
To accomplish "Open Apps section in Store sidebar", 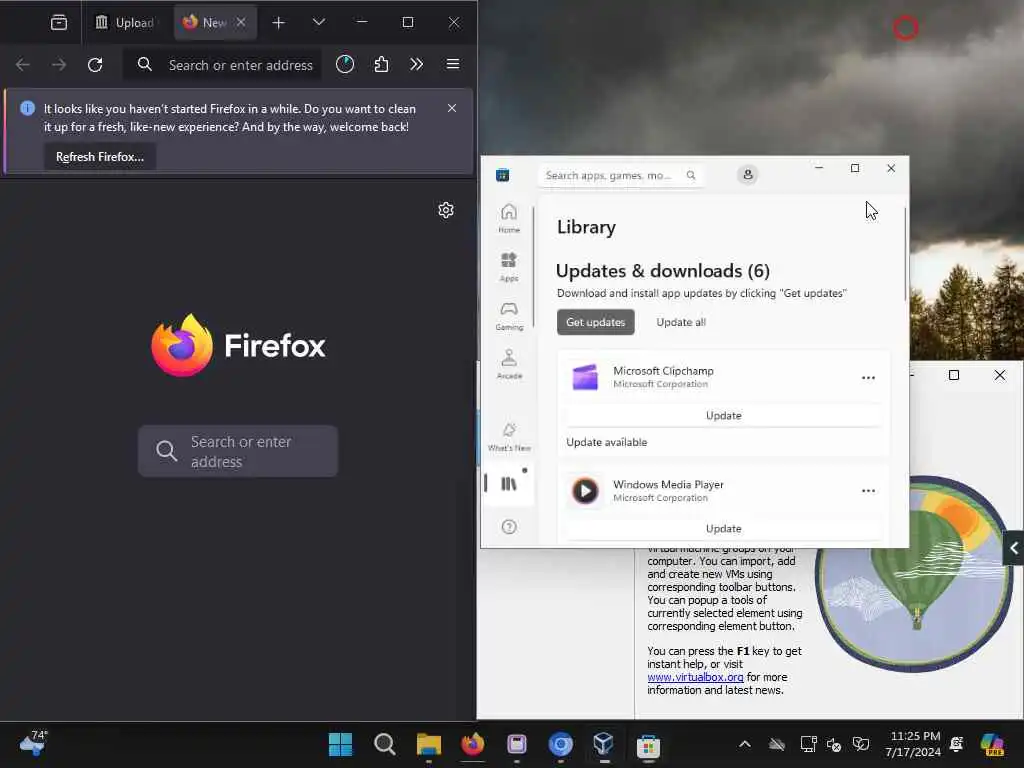I will [509, 266].
